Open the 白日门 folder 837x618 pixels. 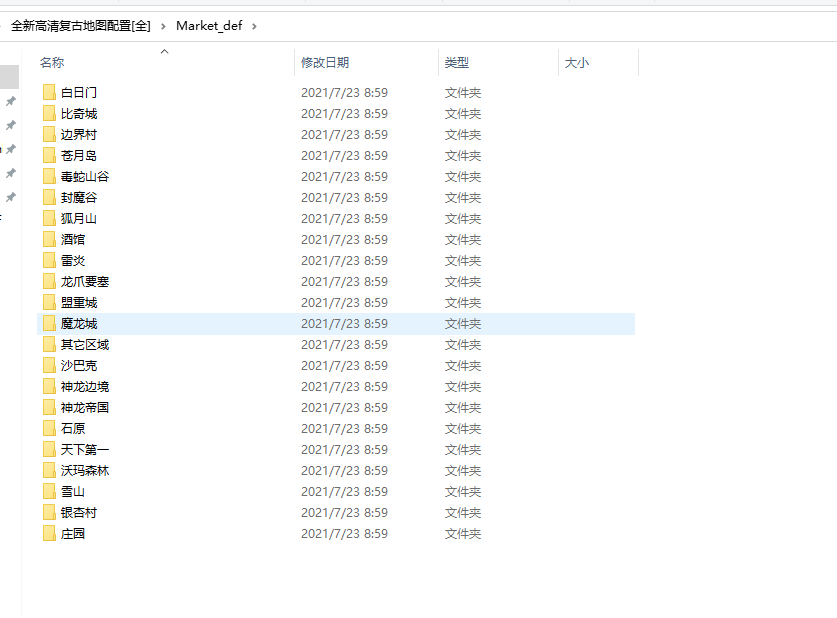(x=75, y=92)
